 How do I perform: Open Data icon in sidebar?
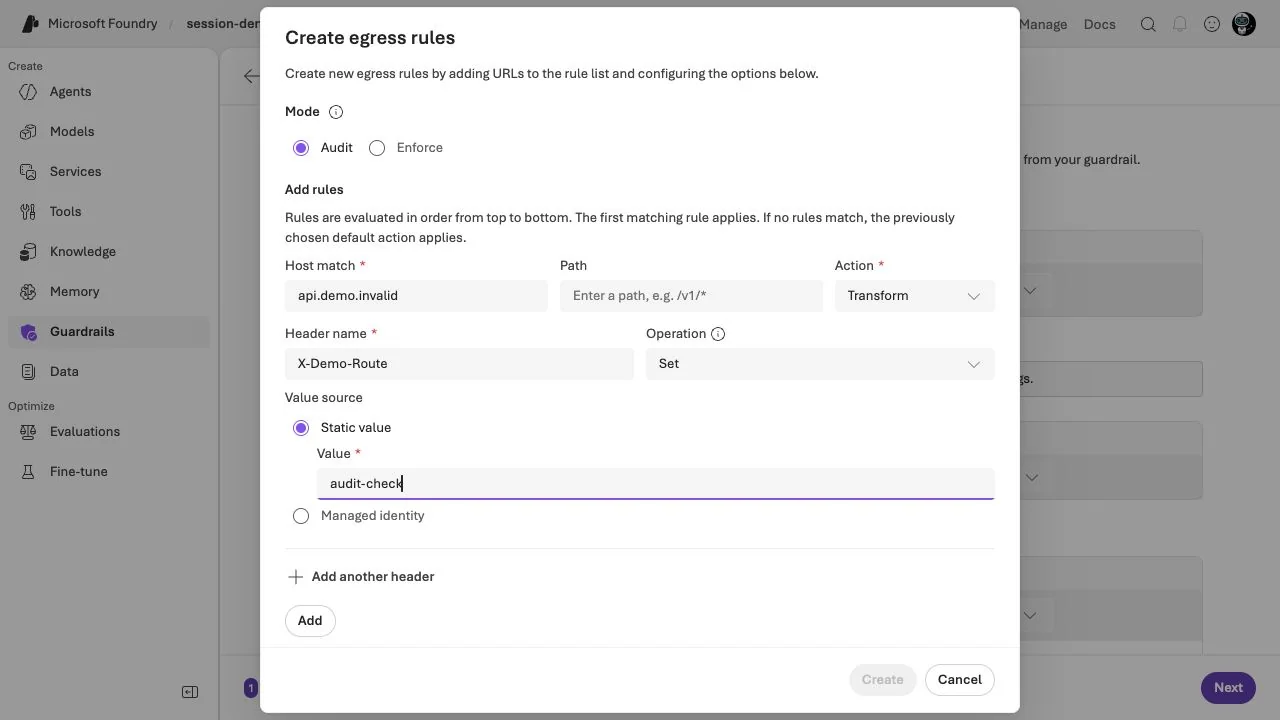click(x=29, y=372)
